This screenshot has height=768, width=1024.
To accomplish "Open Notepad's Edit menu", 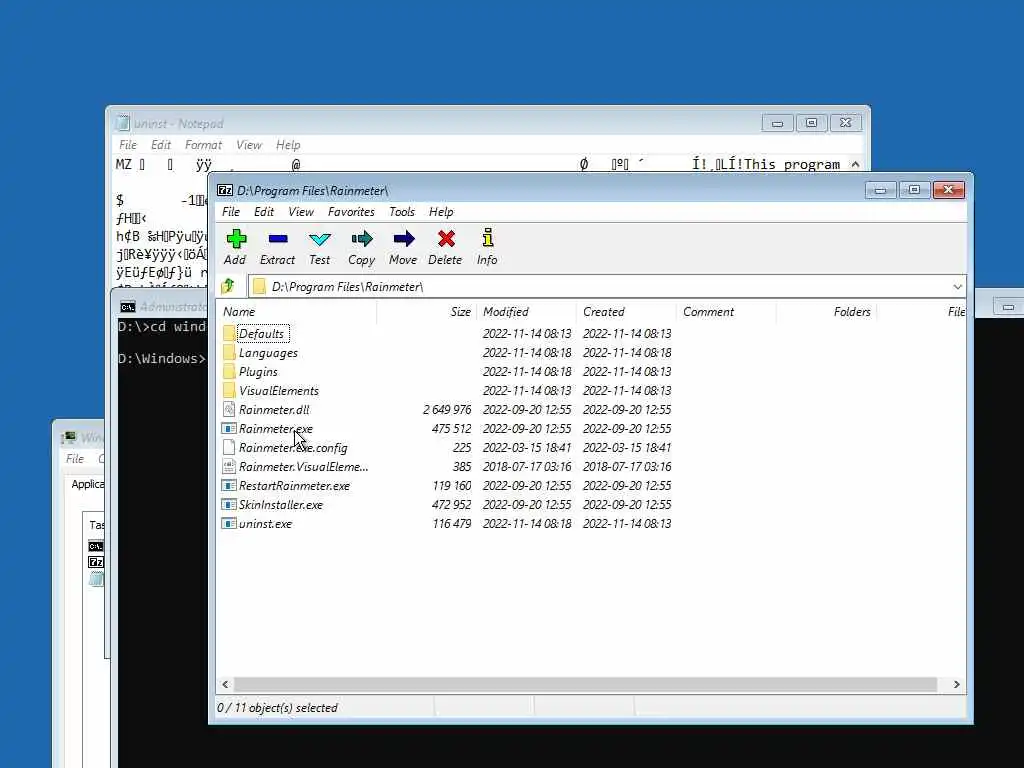I will pos(161,145).
